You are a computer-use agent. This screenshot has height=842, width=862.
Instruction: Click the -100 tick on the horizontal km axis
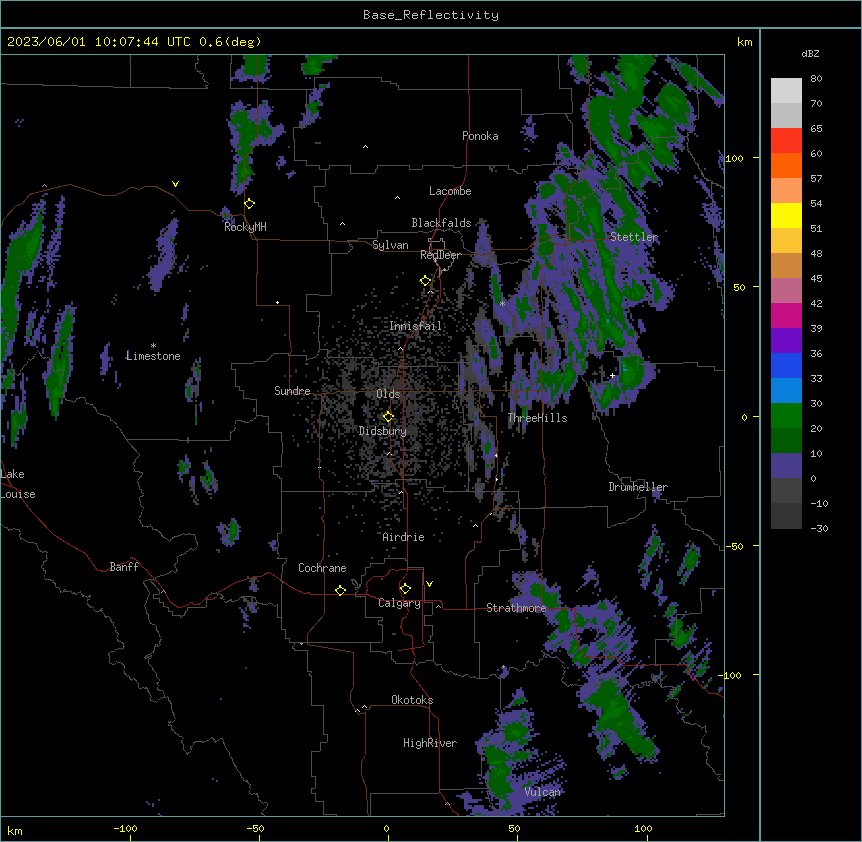125,828
